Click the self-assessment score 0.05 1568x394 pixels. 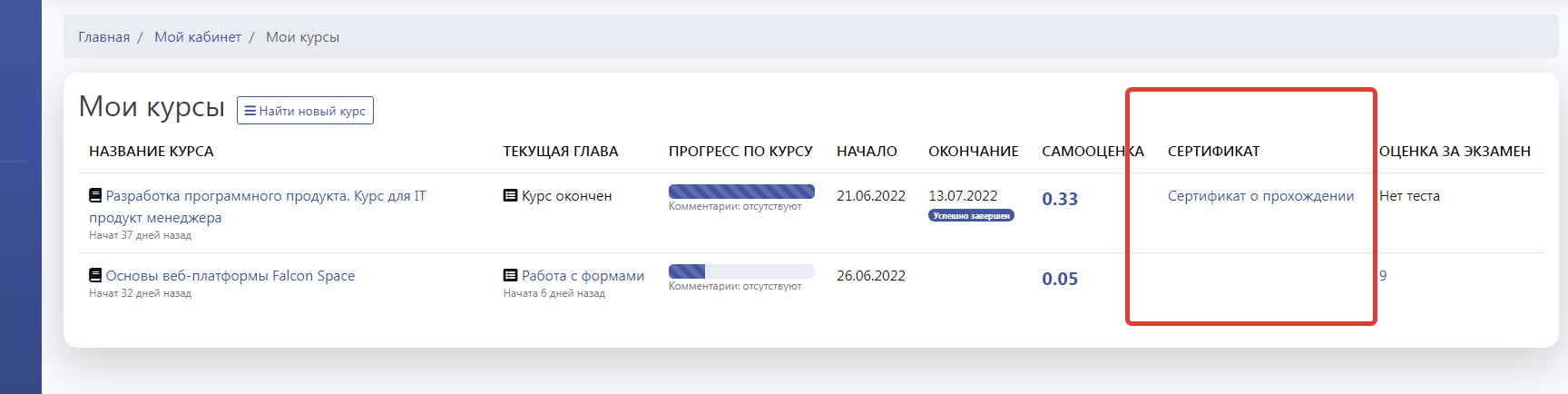click(1060, 279)
